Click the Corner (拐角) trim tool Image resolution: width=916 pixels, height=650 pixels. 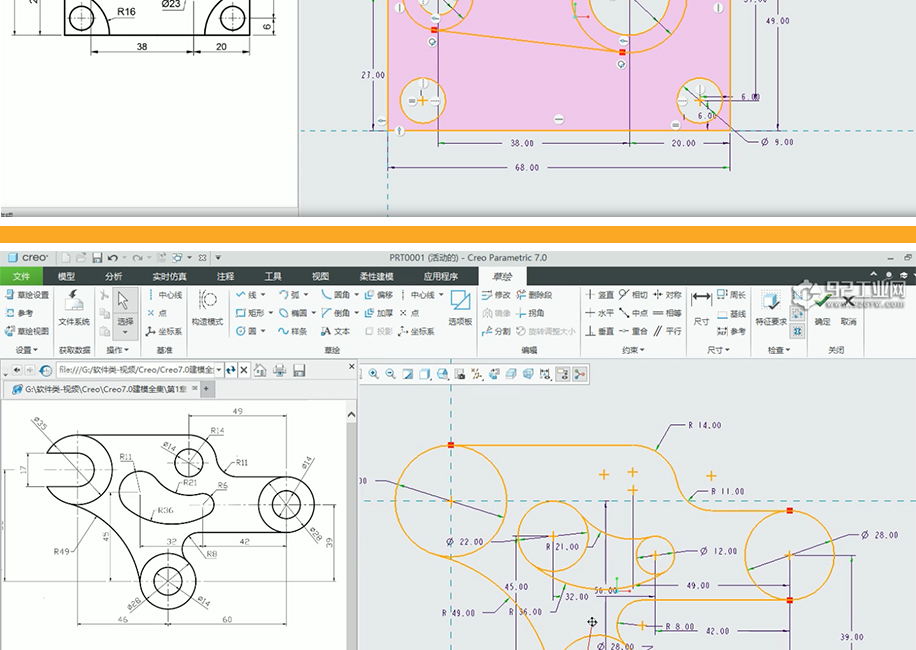click(530, 313)
